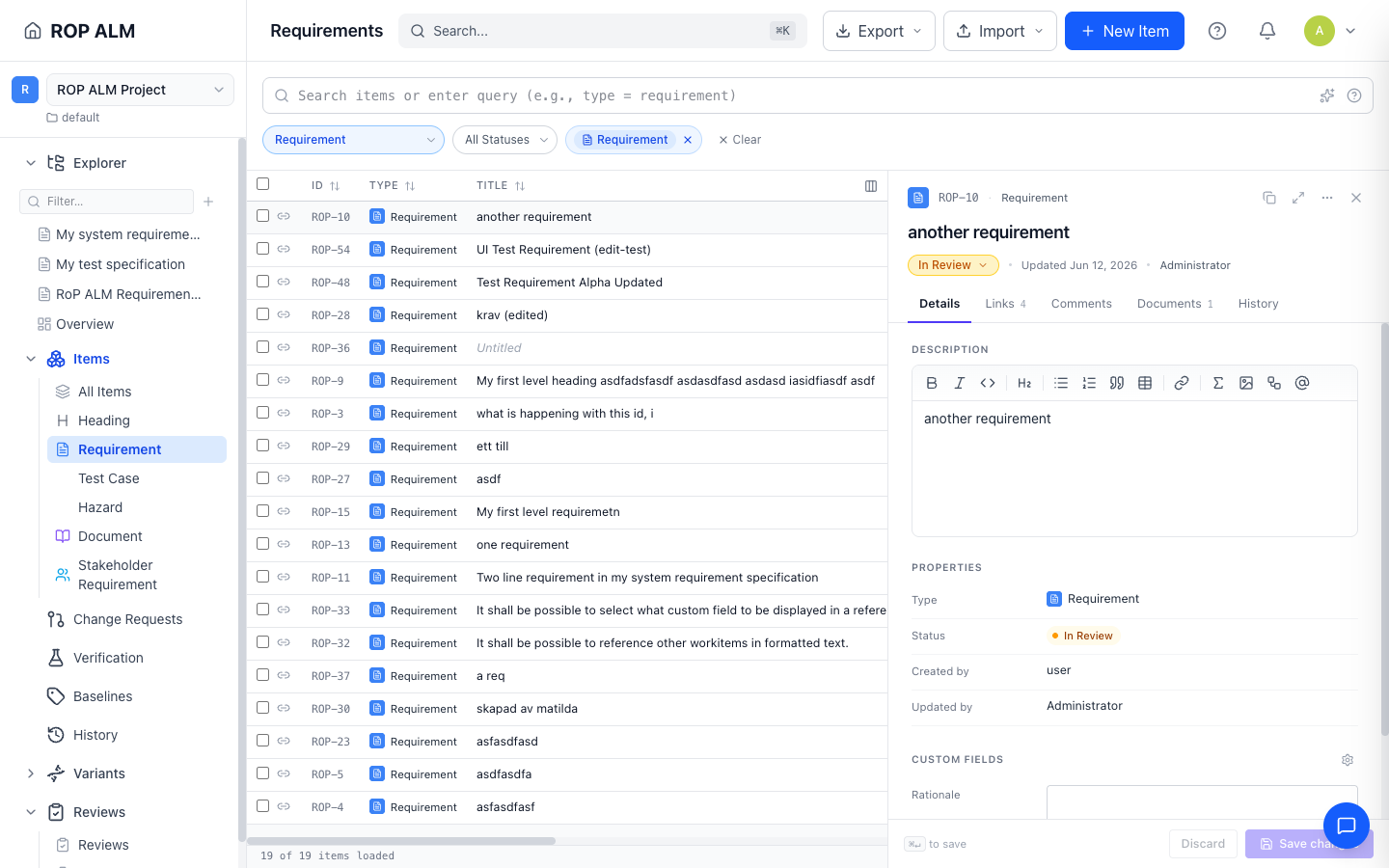Toggle italic formatting in description editor
1389x868 pixels.
(960, 383)
